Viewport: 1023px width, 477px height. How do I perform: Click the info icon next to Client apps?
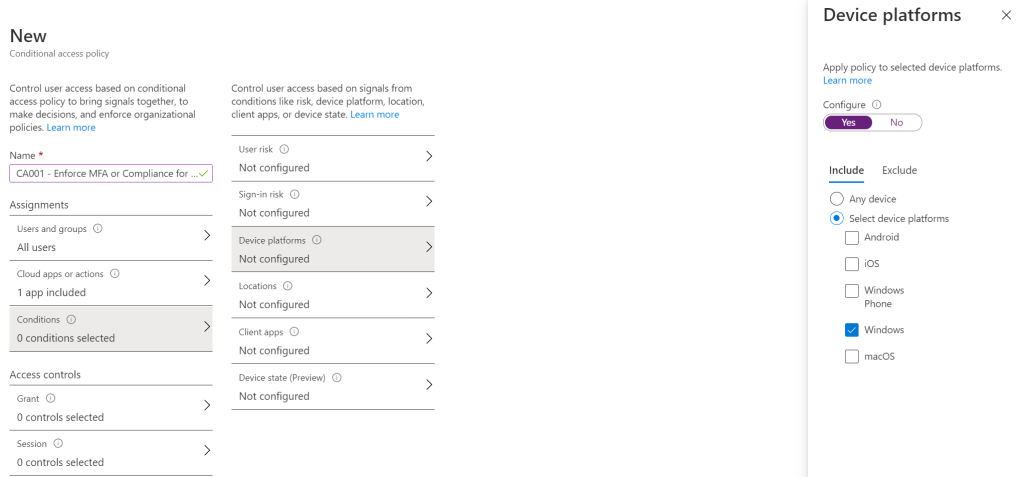tap(294, 332)
